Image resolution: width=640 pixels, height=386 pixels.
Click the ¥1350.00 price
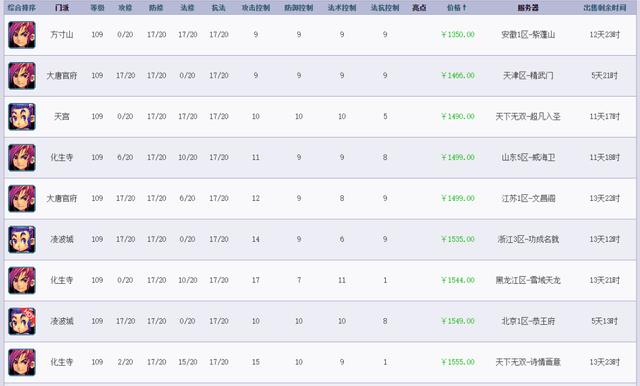pos(458,35)
